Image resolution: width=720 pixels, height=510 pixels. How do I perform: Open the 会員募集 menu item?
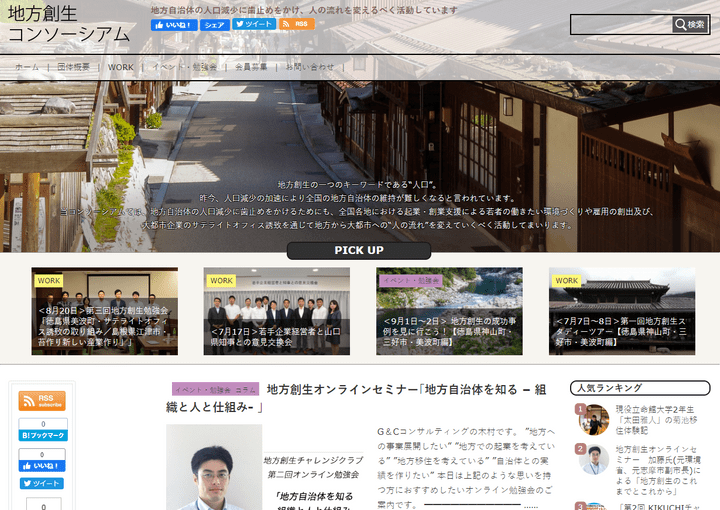pyautogui.click(x=251, y=67)
